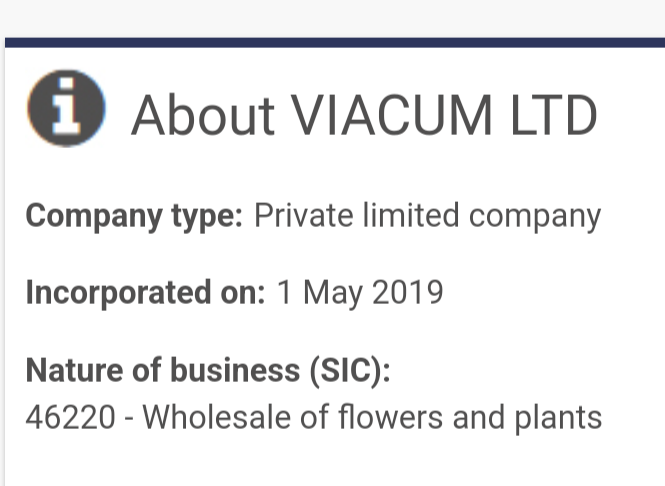Screen dimensions: 665x486
Task: Click the LTD part of the title
Action: (554, 116)
